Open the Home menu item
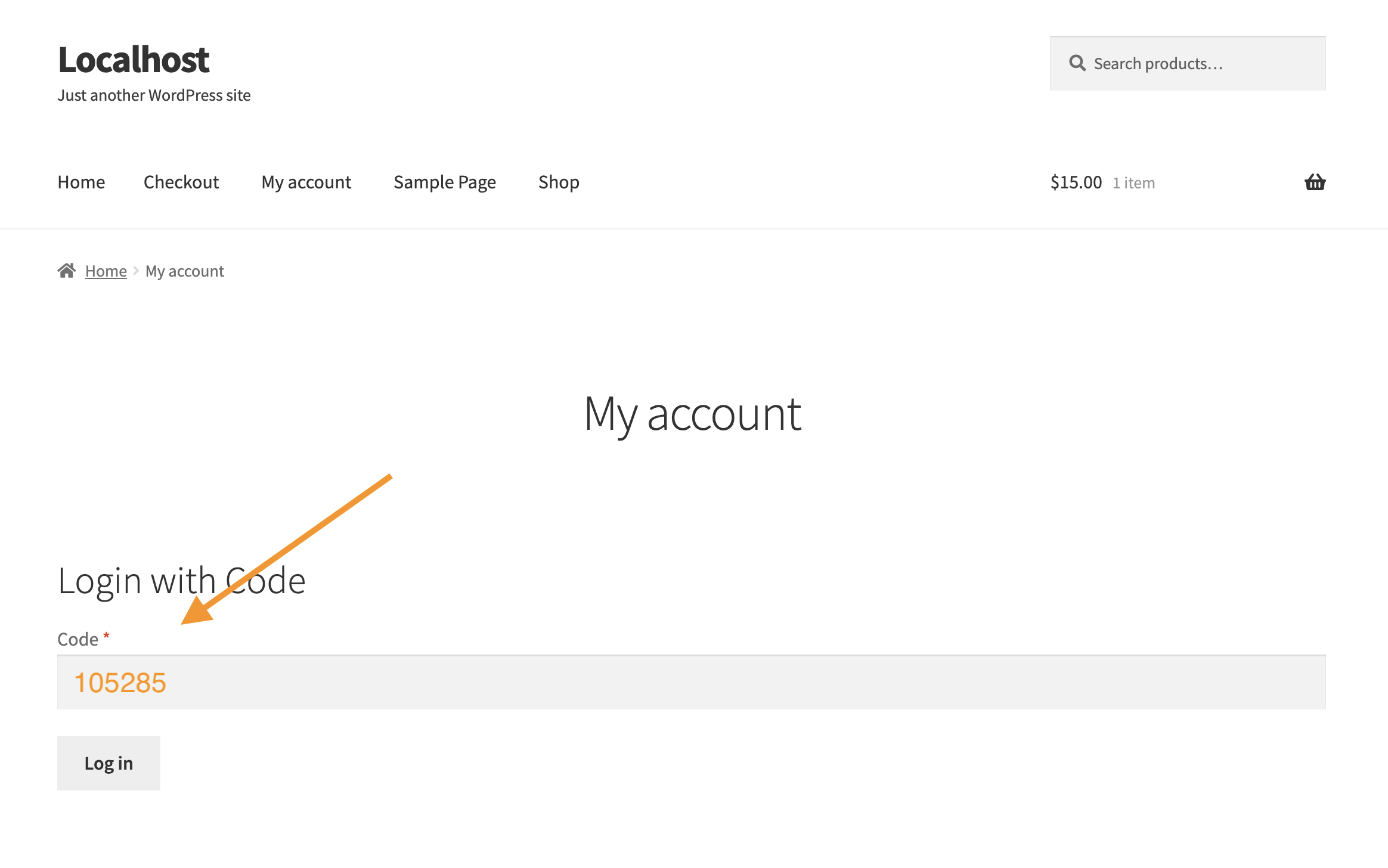 point(81,182)
